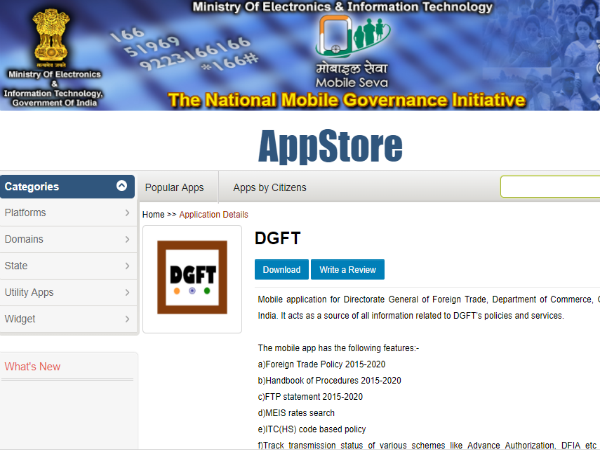Click the AppStore heading title
Viewport: 600px width, 450px height.
coord(330,146)
